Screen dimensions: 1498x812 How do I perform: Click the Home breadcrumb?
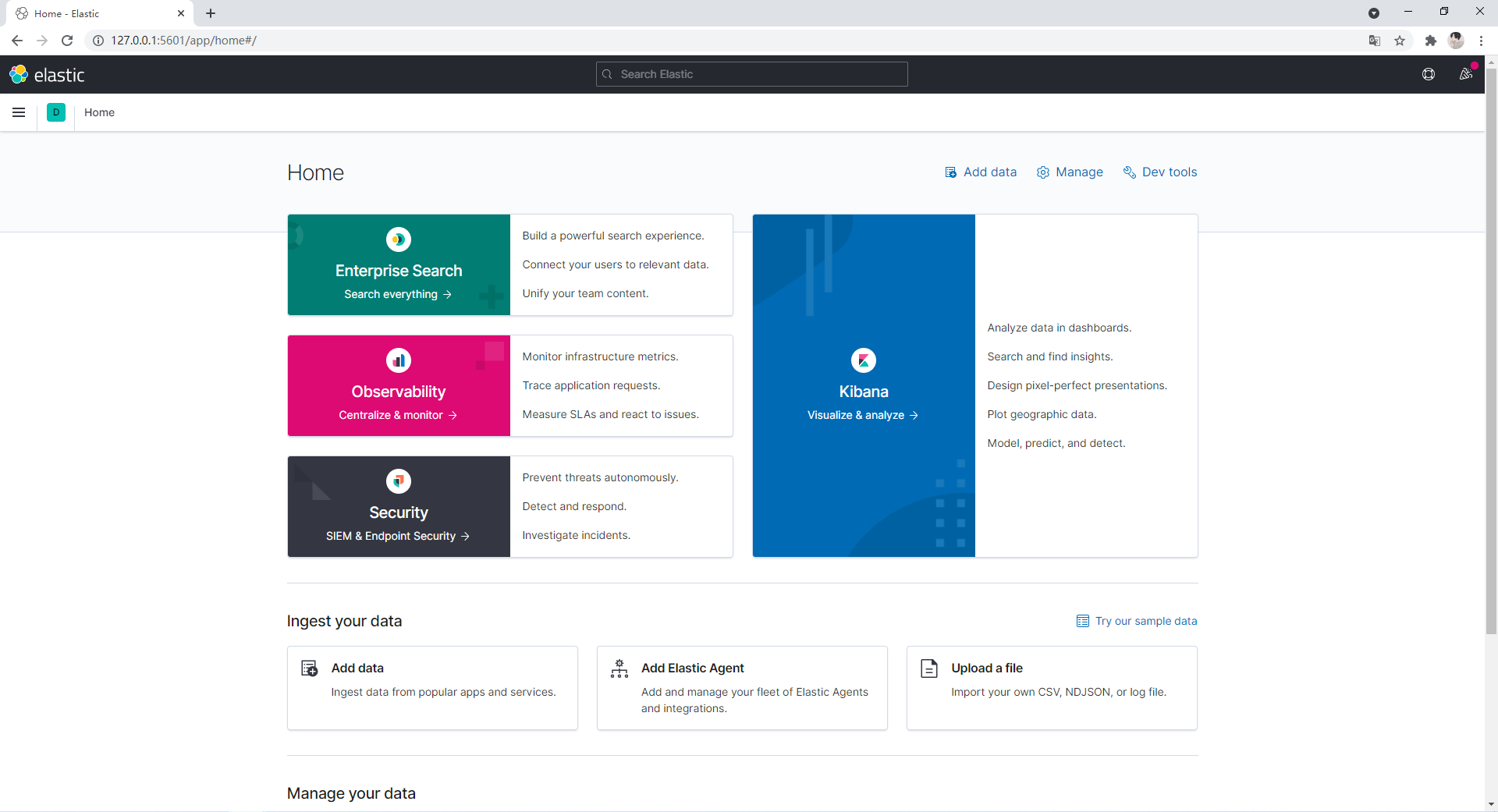[99, 112]
